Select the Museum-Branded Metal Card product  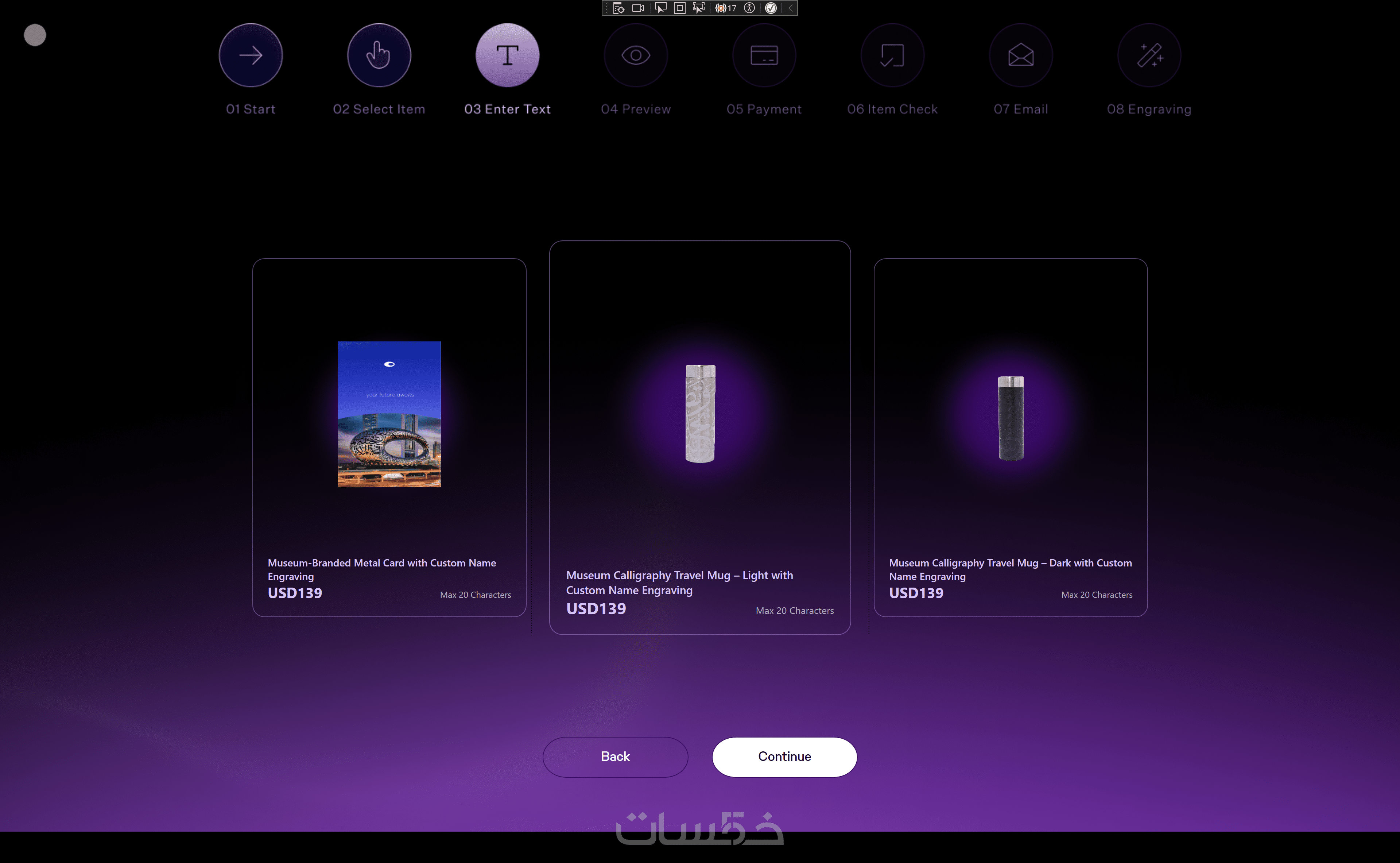coord(389,437)
